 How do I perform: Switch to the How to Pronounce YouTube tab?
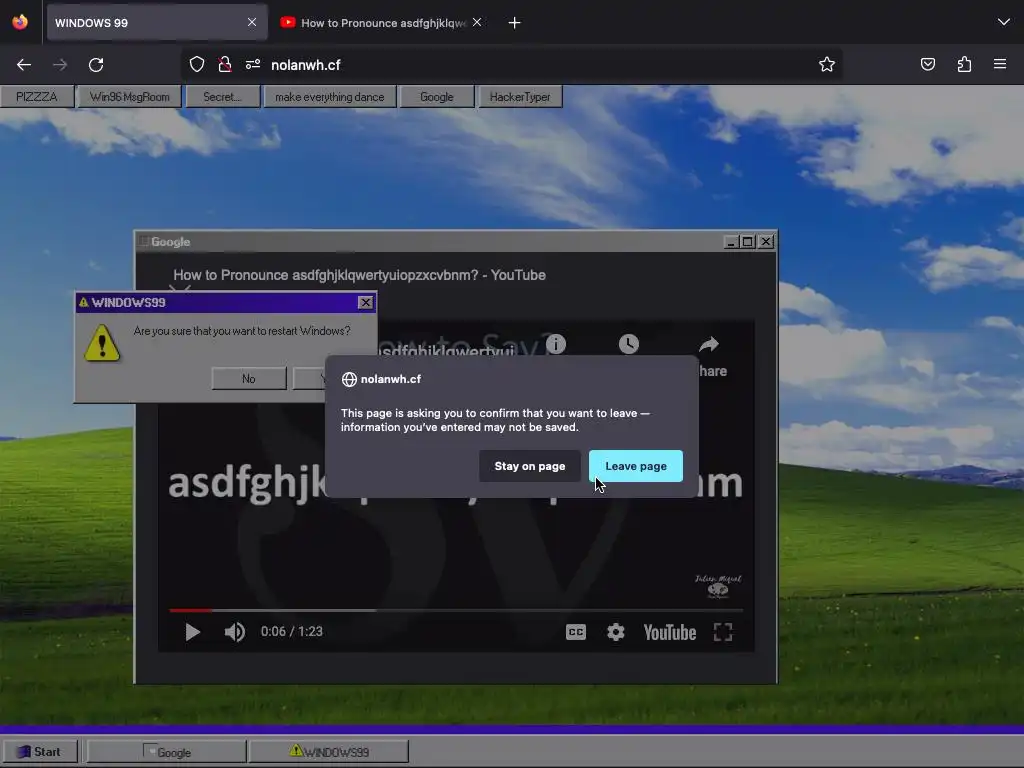(x=383, y=23)
